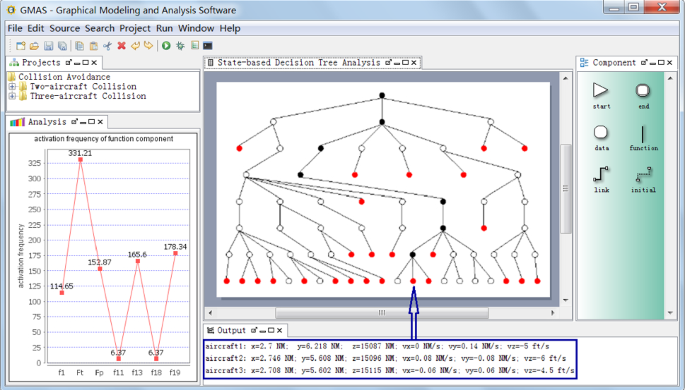Select the end component
Viewport: 685px width, 390px height.
point(643,91)
